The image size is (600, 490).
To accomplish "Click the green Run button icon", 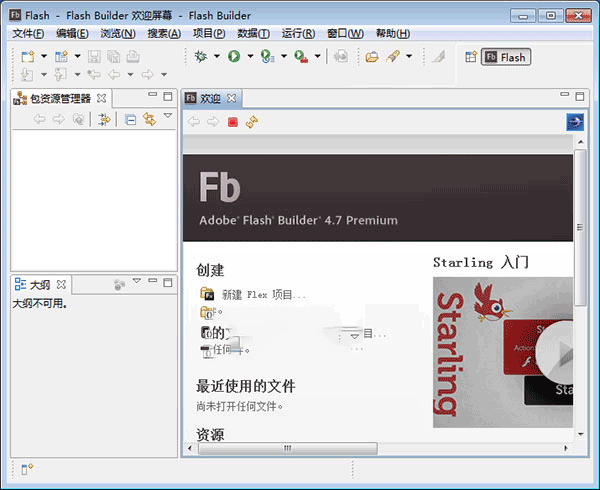I will 234,57.
